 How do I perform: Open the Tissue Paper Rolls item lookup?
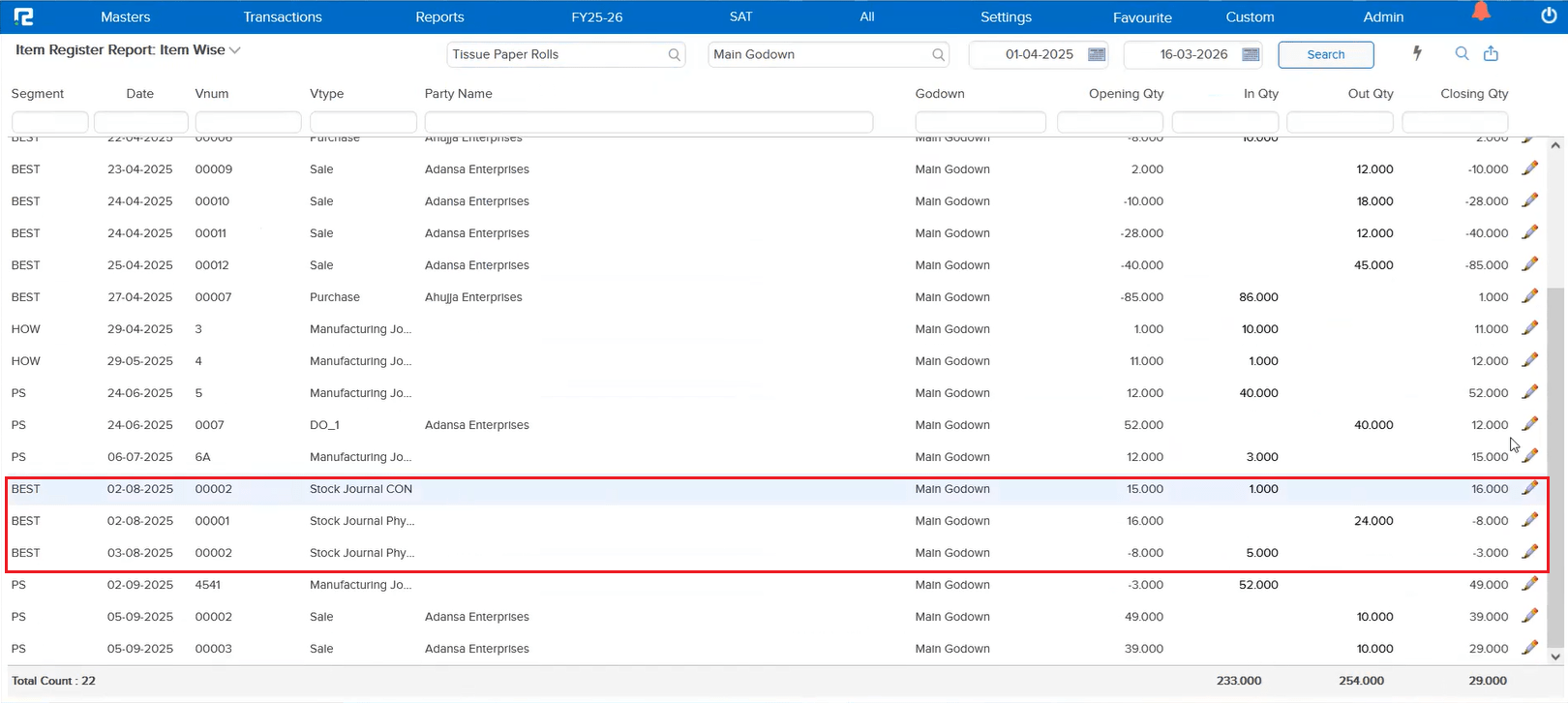[674, 55]
